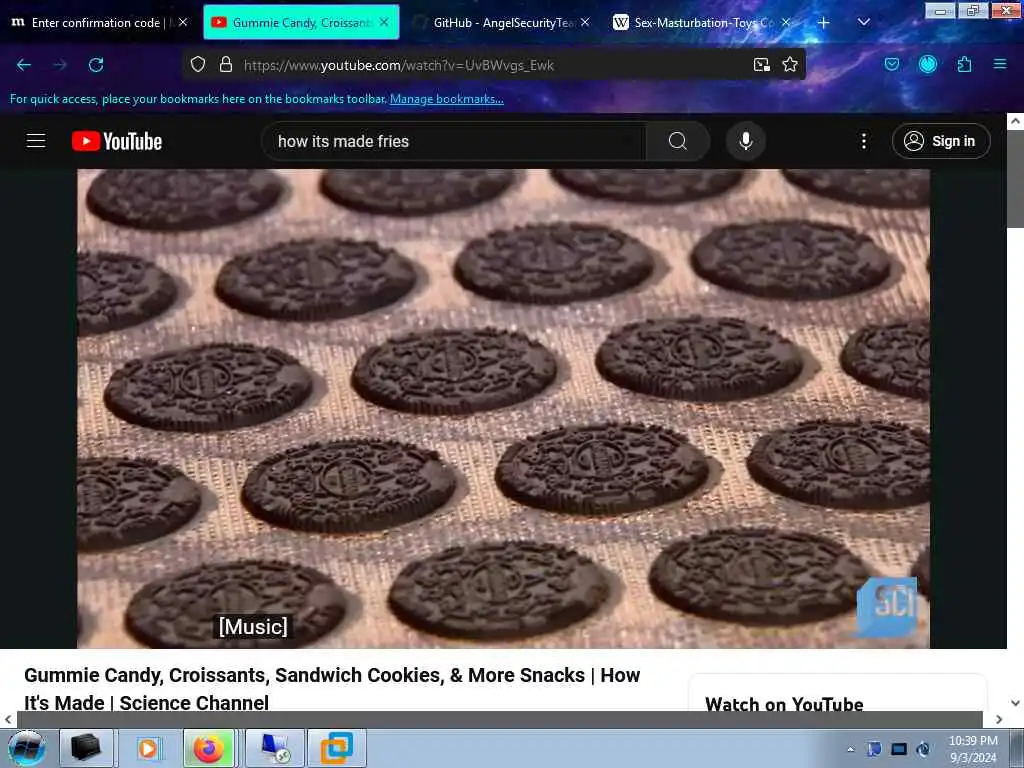This screenshot has width=1024, height=768.
Task: Click the YouTube search magnifier button
Action: tap(678, 141)
